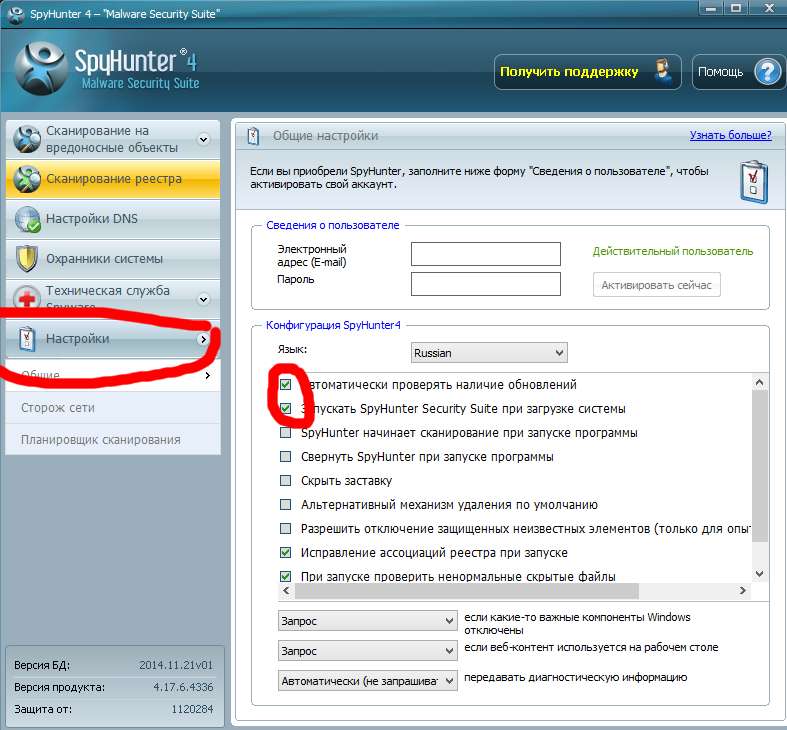Image resolution: width=787 pixels, height=730 pixels.
Task: Minimize the SpyHunter window
Action: (x=711, y=8)
